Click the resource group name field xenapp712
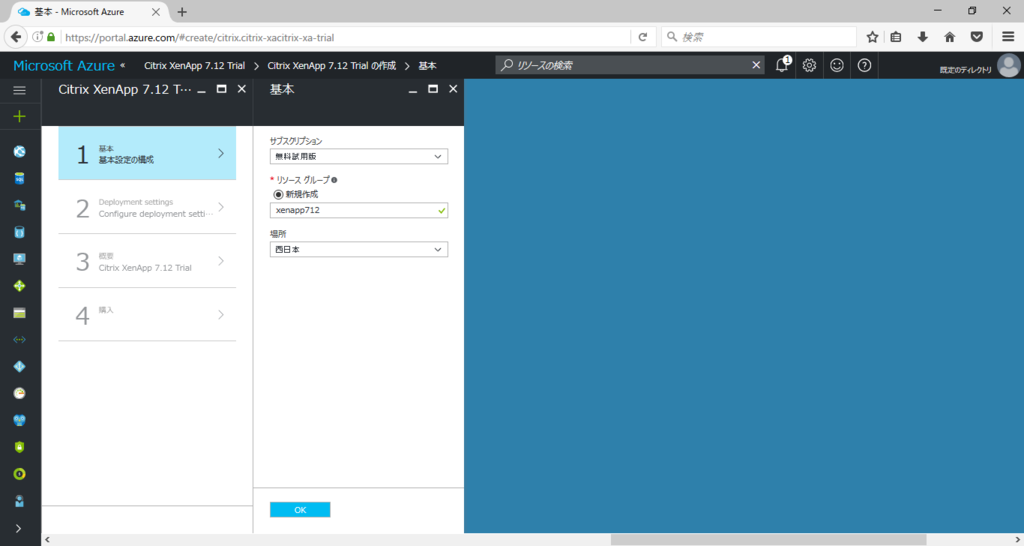Image resolution: width=1024 pixels, height=546 pixels. click(x=359, y=210)
